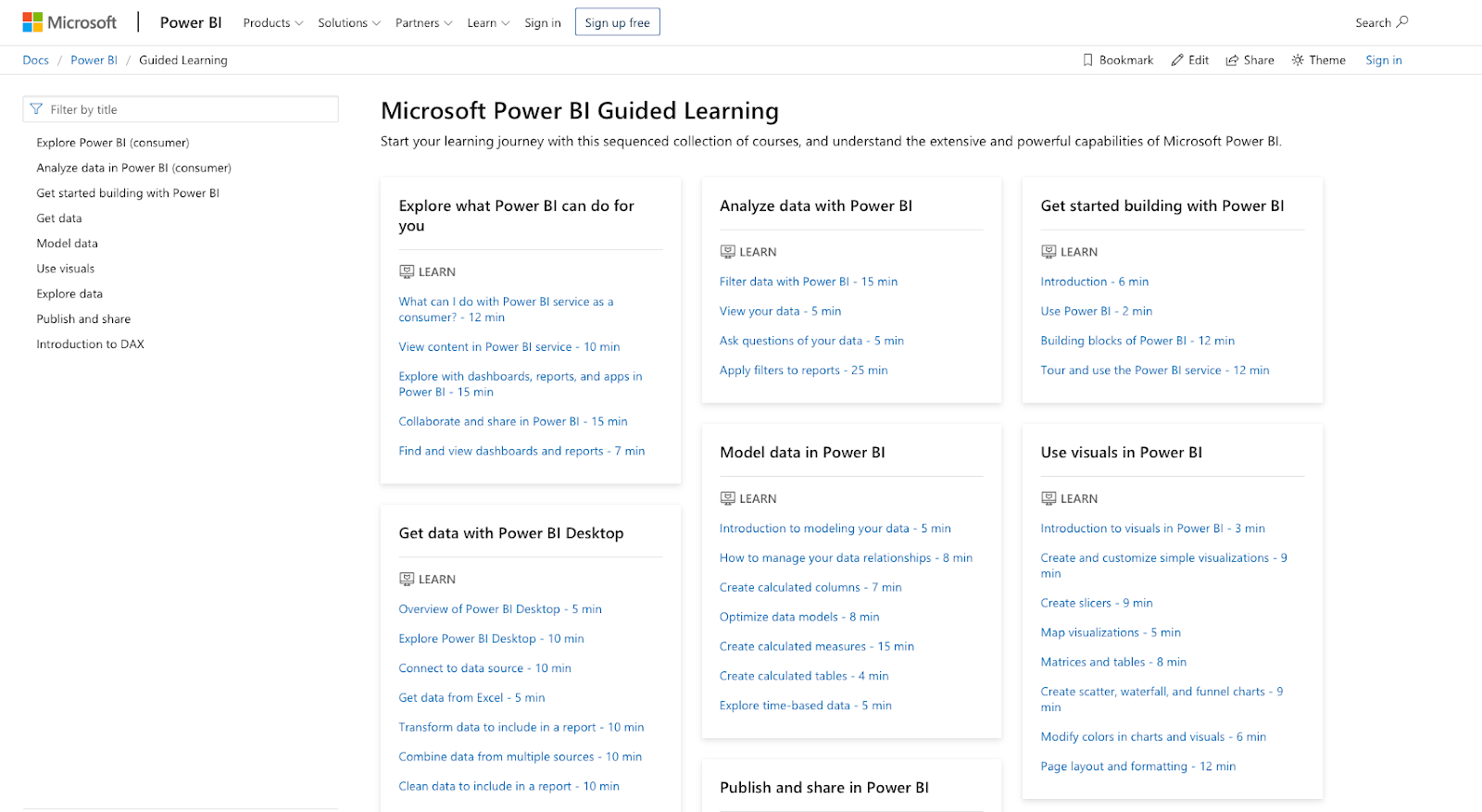
Task: Select Use visuals in the sidebar
Action: tap(66, 269)
